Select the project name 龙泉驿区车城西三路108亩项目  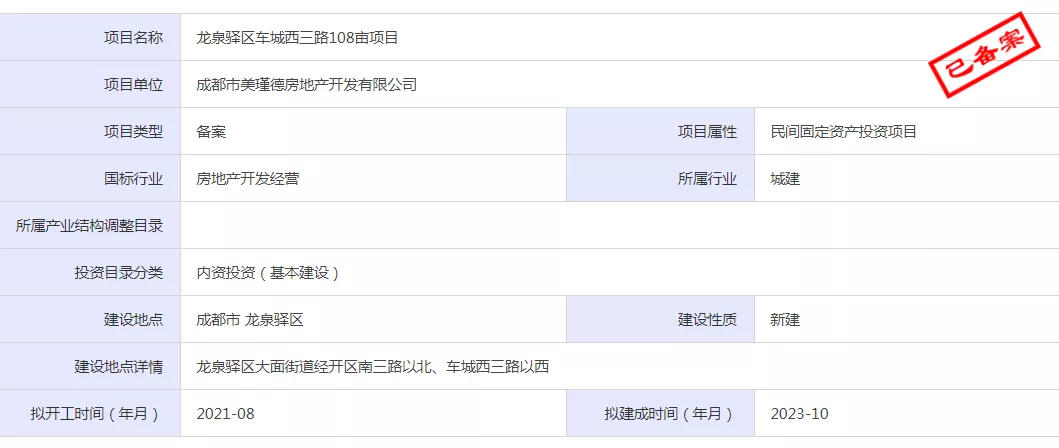[x=297, y=38]
